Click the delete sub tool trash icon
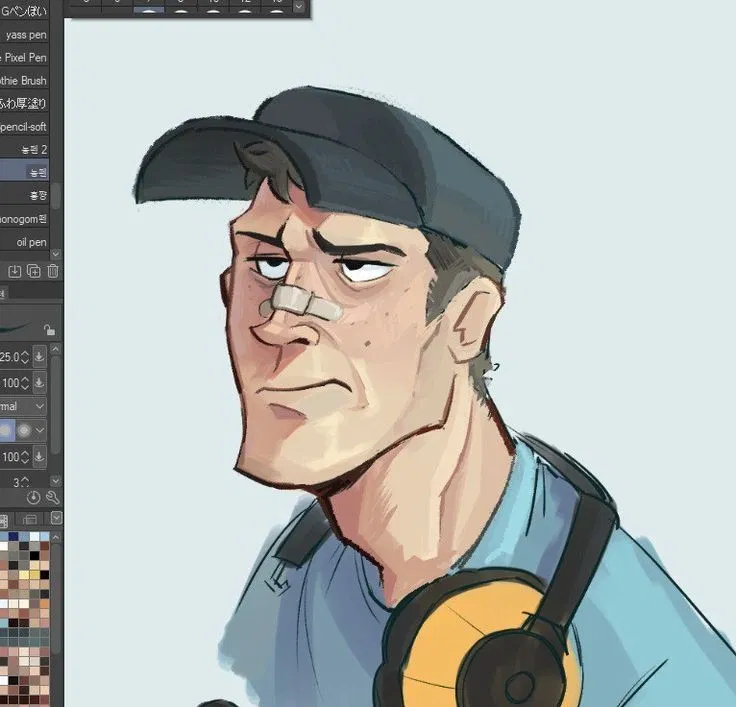The image size is (736, 707). point(53,271)
